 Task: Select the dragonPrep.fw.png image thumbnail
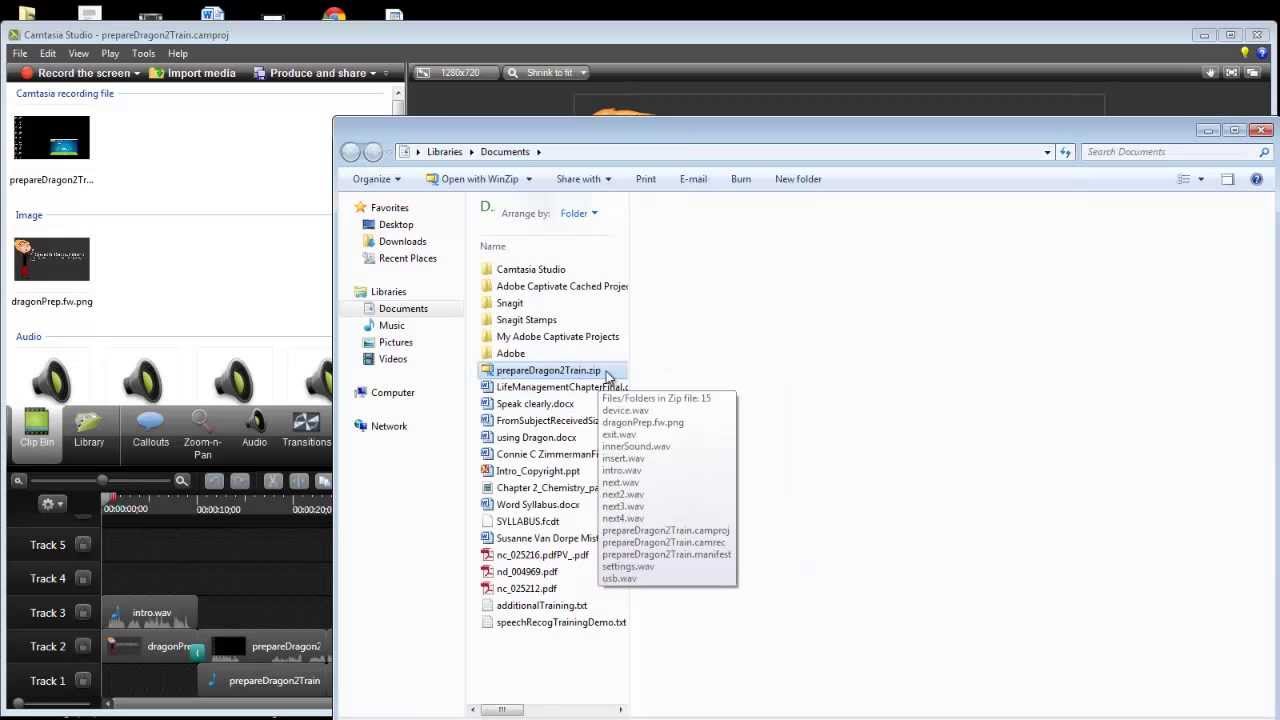pyautogui.click(x=52, y=260)
